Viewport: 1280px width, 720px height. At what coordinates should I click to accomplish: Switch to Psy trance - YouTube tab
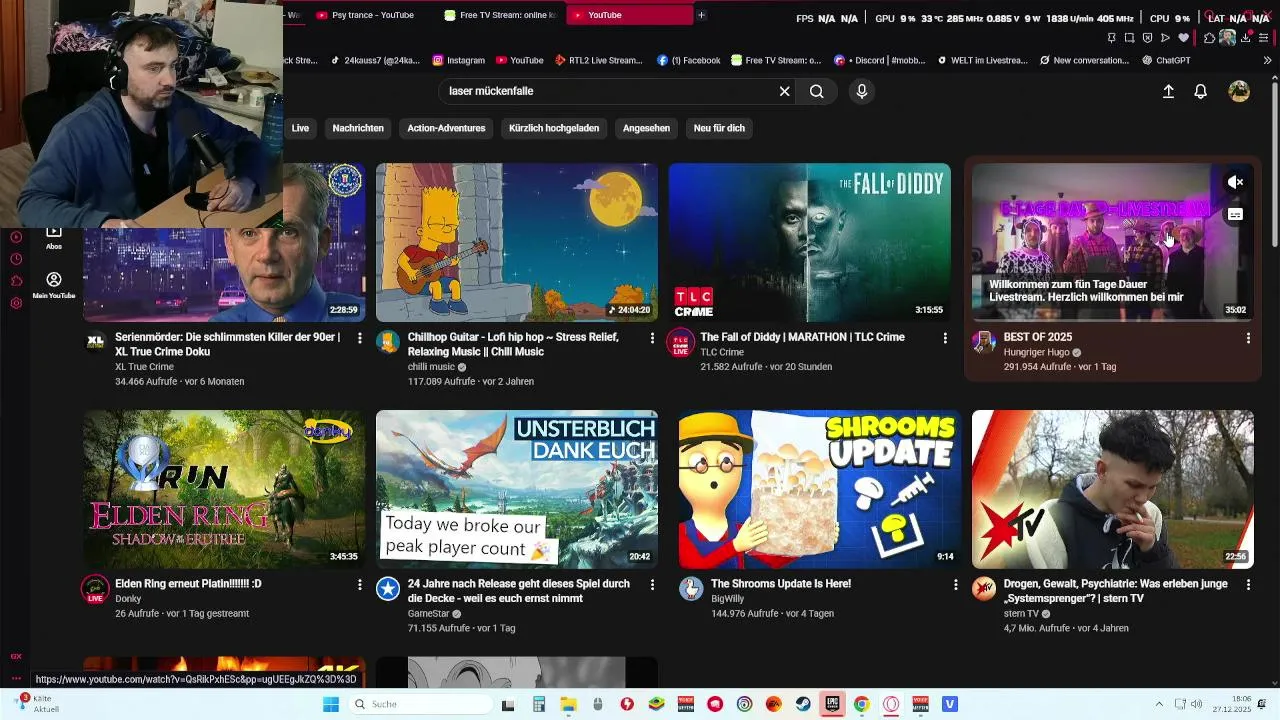(x=365, y=15)
